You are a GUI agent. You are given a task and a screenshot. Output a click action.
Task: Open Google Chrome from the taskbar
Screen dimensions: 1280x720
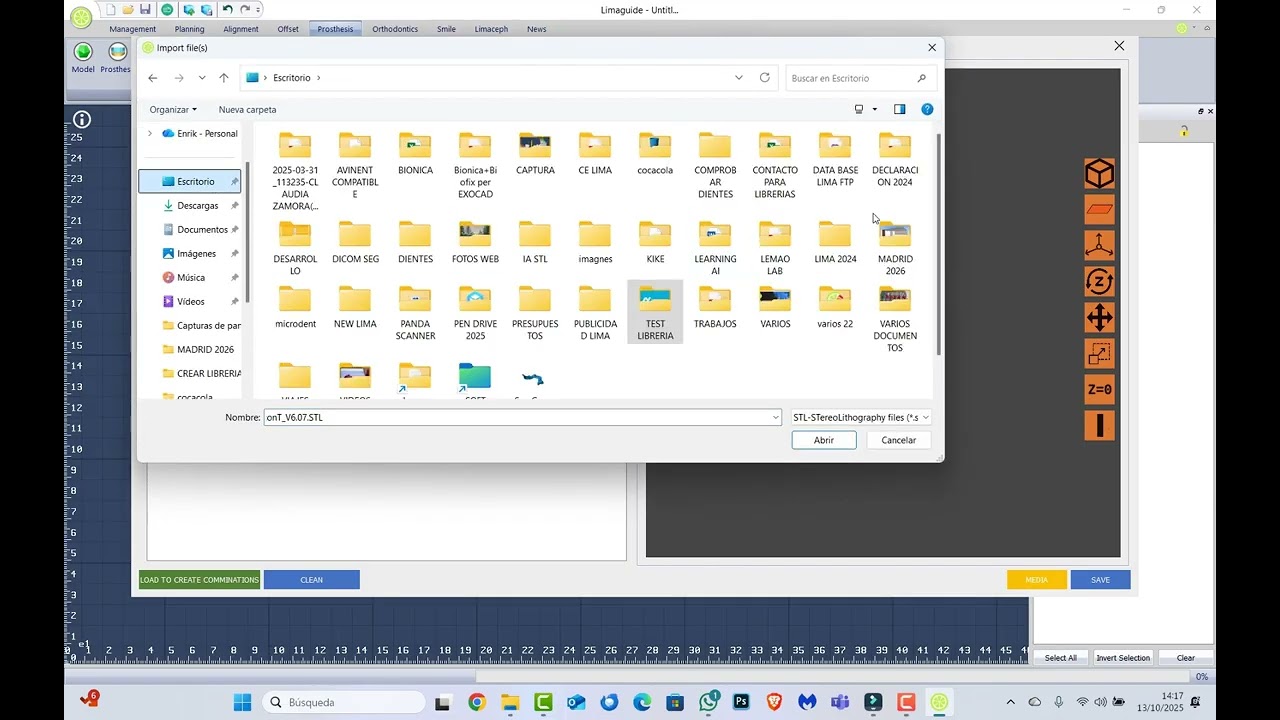[477, 702]
